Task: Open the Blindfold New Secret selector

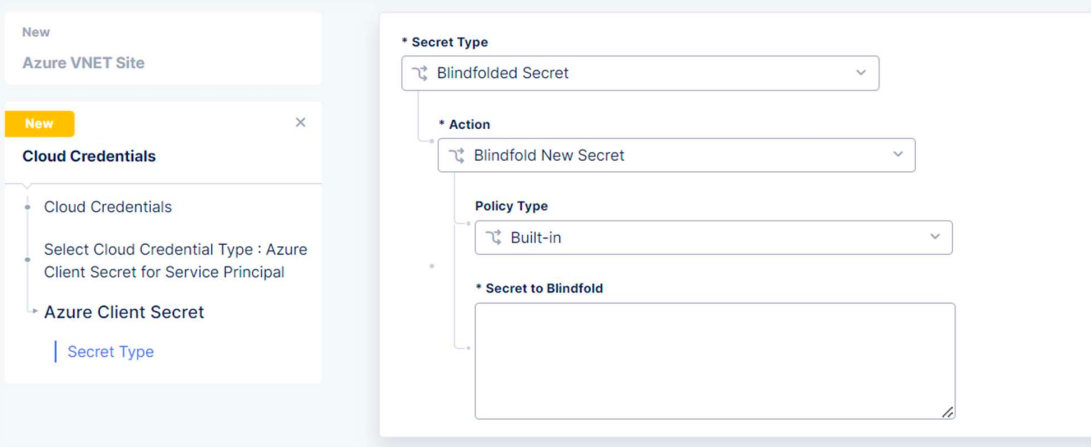Action: tap(676, 155)
